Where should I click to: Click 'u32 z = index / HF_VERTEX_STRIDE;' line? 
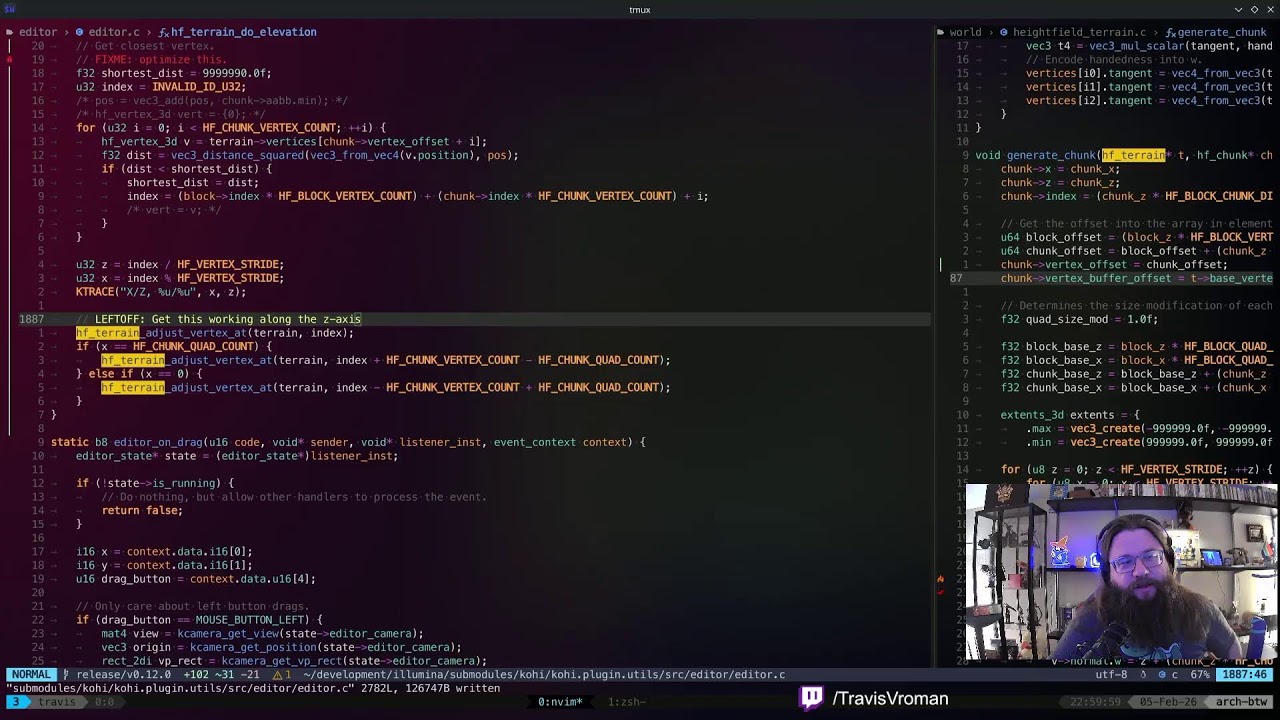coord(180,265)
